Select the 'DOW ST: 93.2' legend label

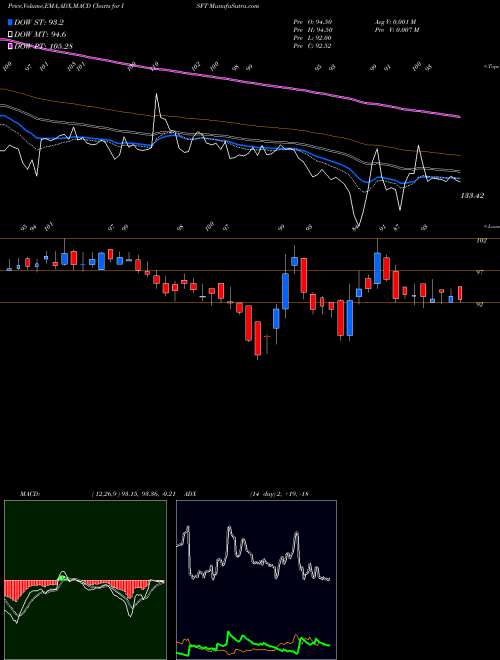(x=39, y=23)
